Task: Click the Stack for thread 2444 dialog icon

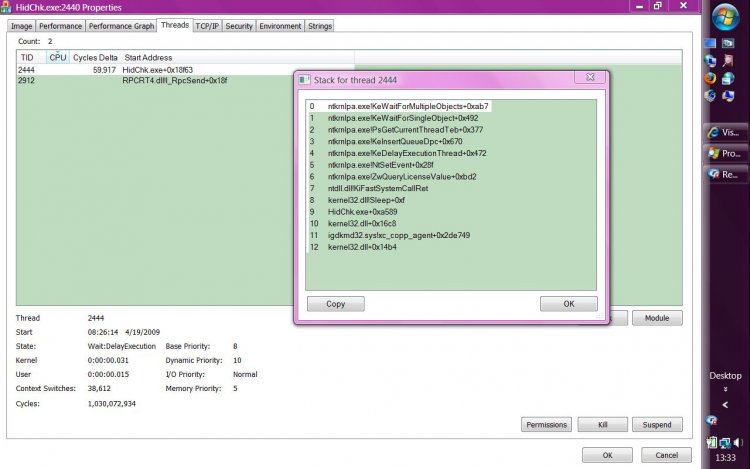Action: pyautogui.click(x=304, y=80)
